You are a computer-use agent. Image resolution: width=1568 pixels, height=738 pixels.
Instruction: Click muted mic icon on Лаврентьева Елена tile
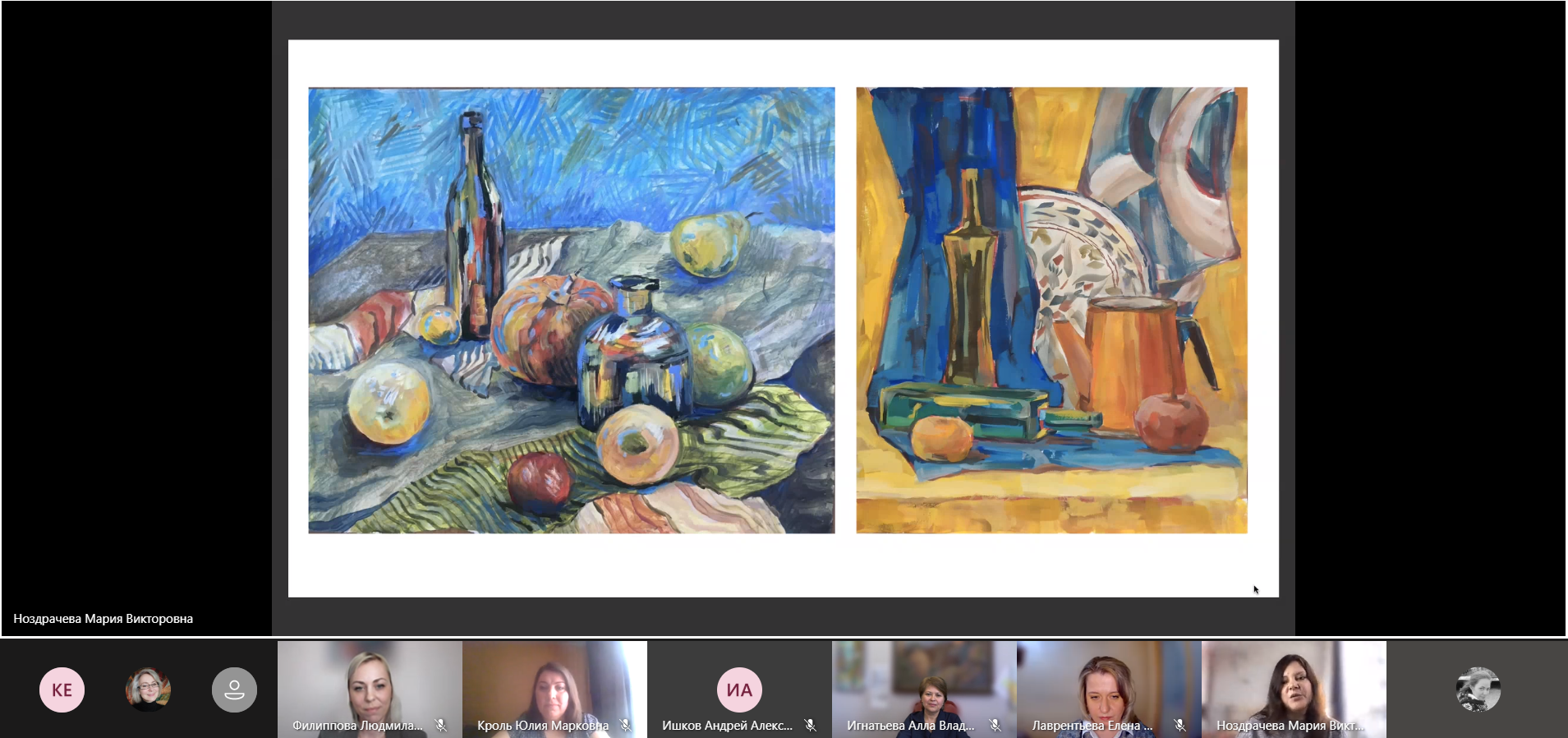click(x=1180, y=725)
